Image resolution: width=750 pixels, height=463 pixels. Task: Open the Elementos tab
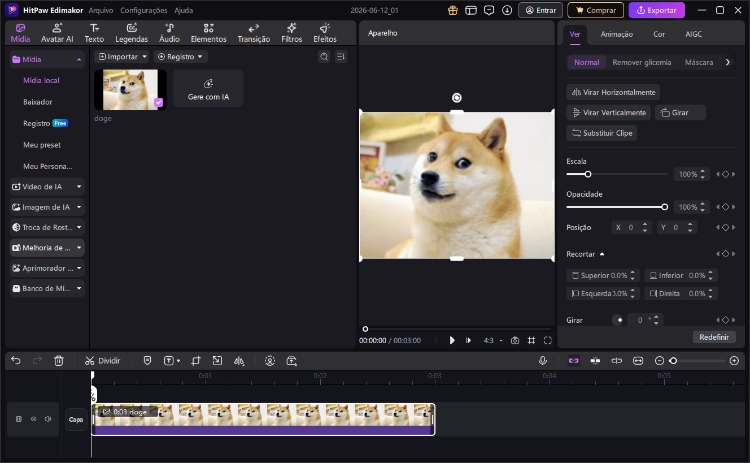[x=209, y=33]
